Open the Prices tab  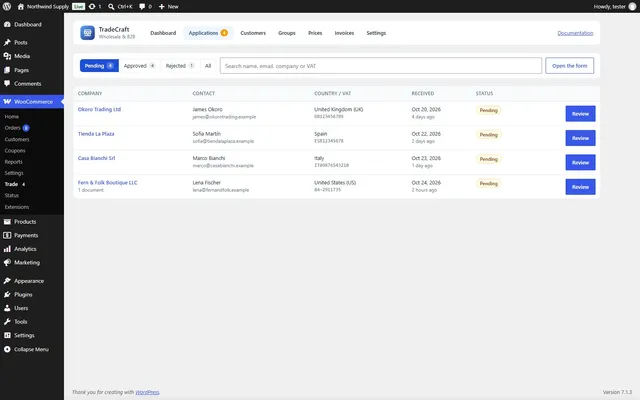click(x=315, y=33)
